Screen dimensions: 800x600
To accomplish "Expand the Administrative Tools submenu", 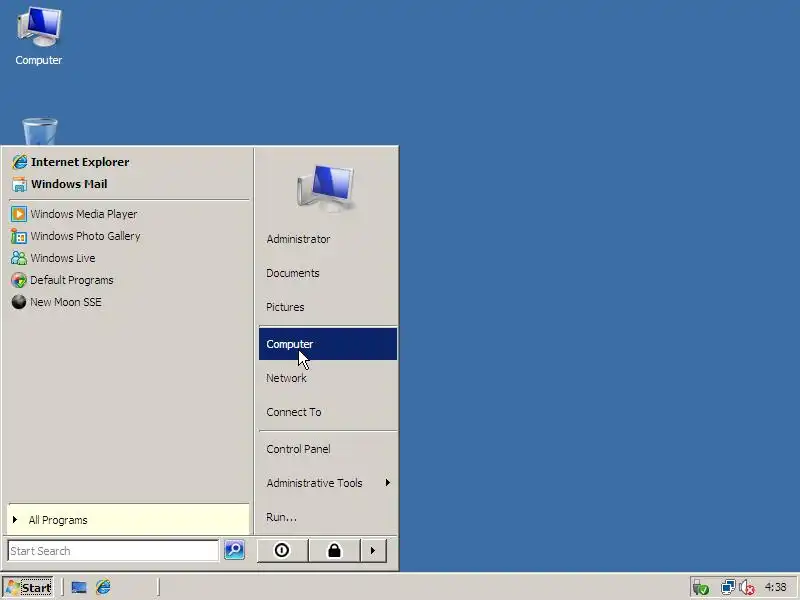I will pyautogui.click(x=328, y=483).
